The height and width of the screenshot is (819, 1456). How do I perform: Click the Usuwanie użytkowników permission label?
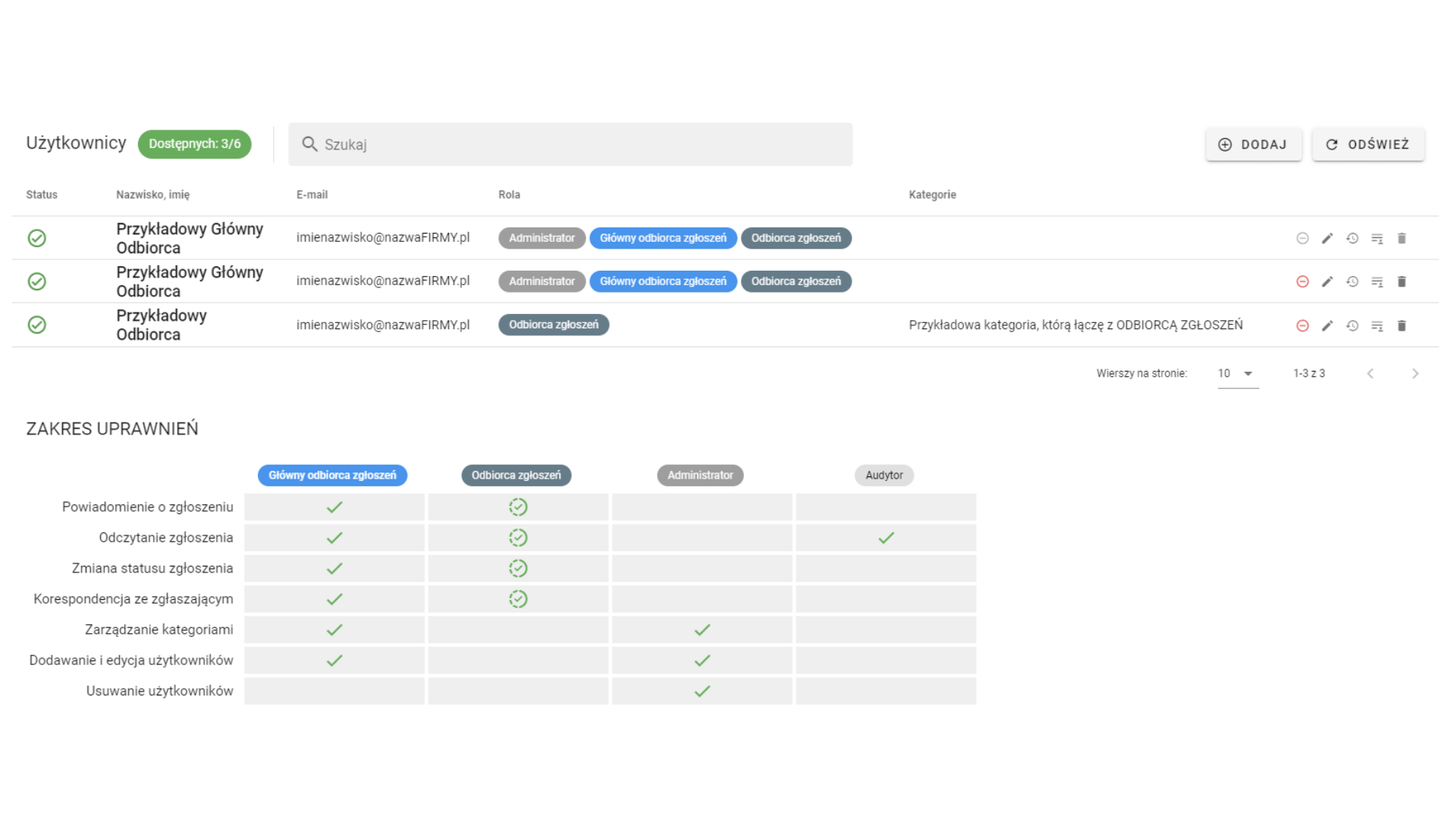pyautogui.click(x=159, y=691)
